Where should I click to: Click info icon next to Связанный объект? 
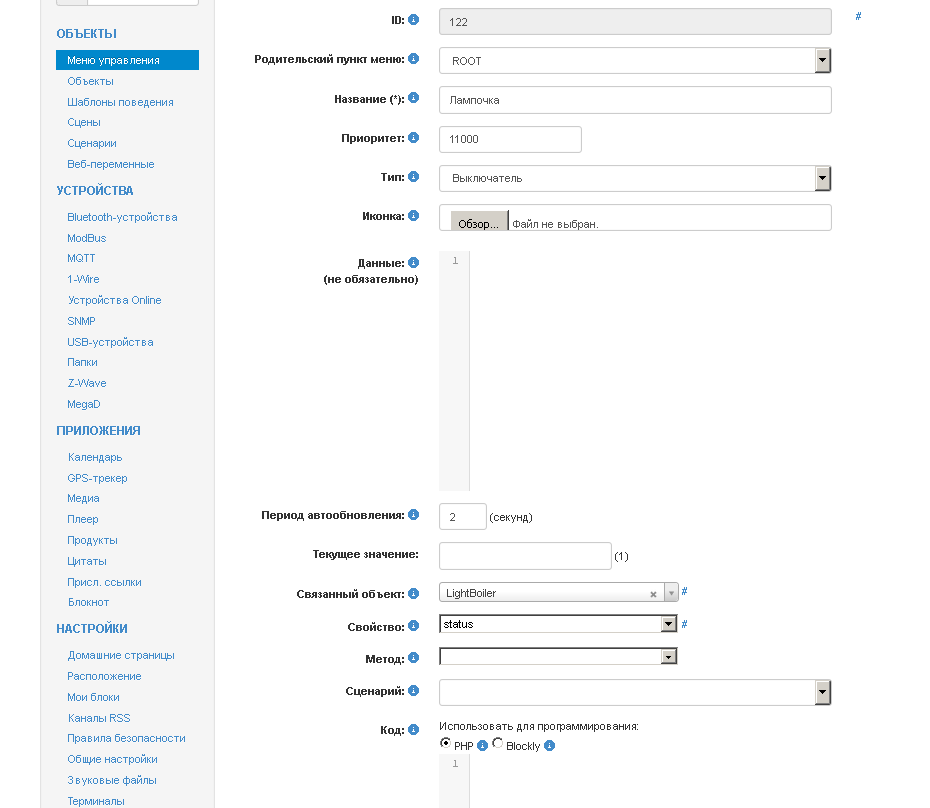414,594
